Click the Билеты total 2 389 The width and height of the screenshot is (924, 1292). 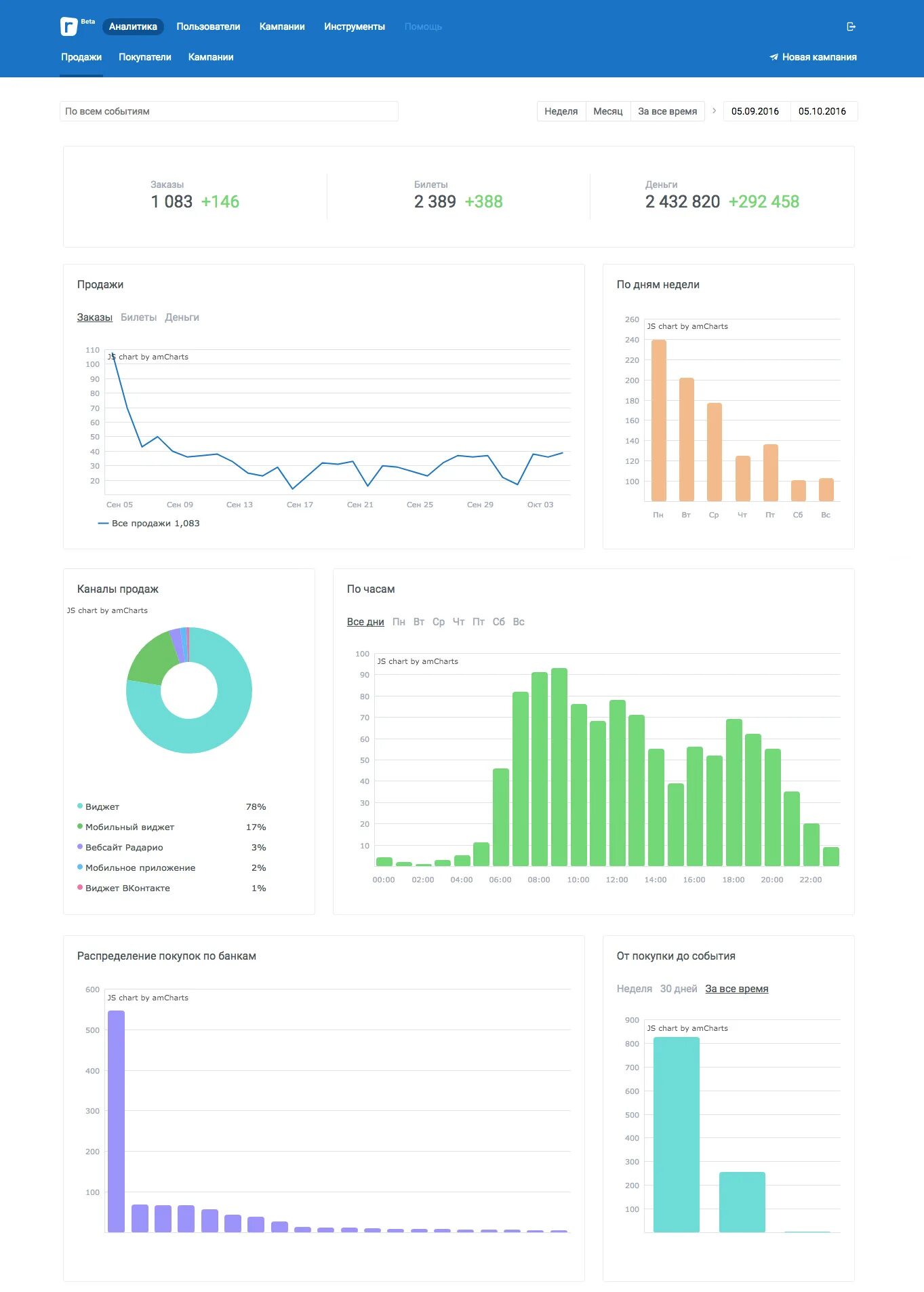point(435,201)
